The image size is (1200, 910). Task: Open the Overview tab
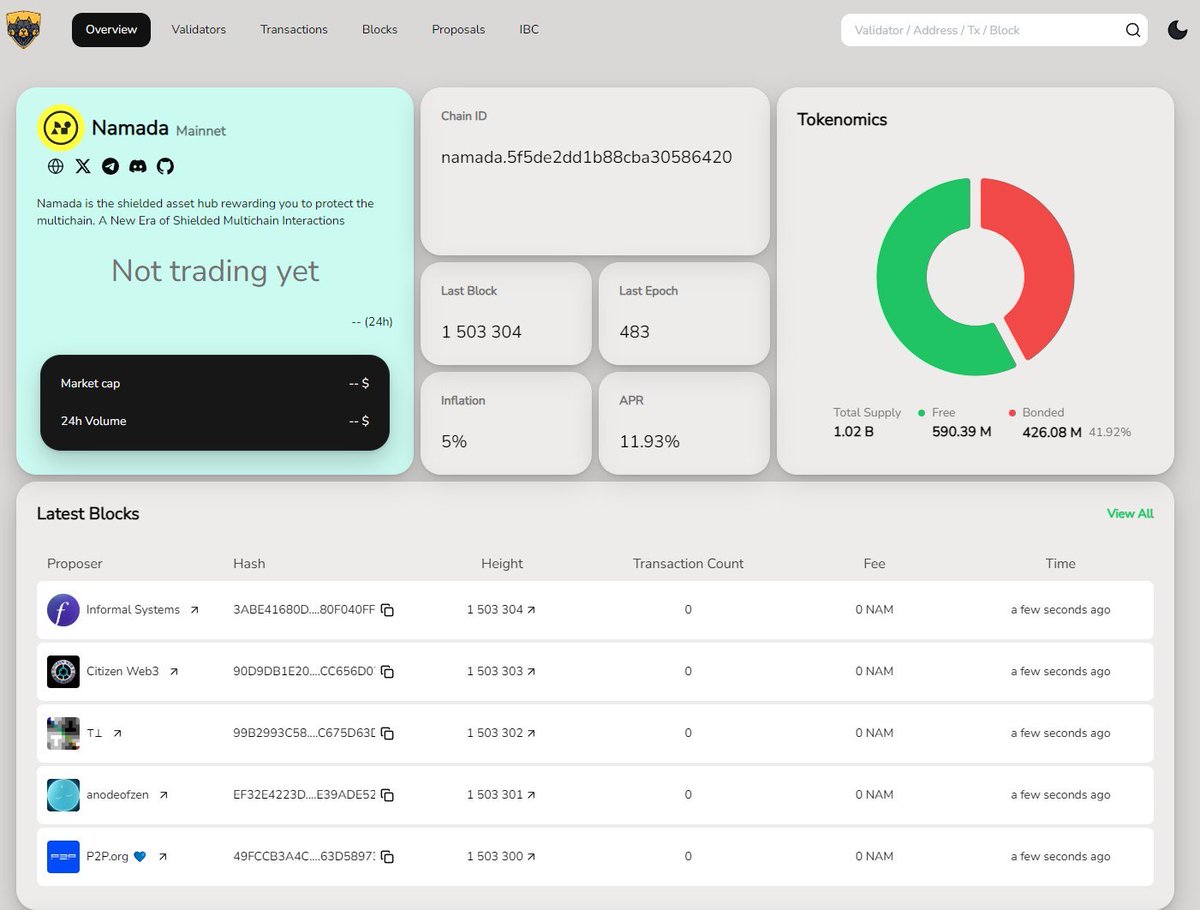coord(111,29)
